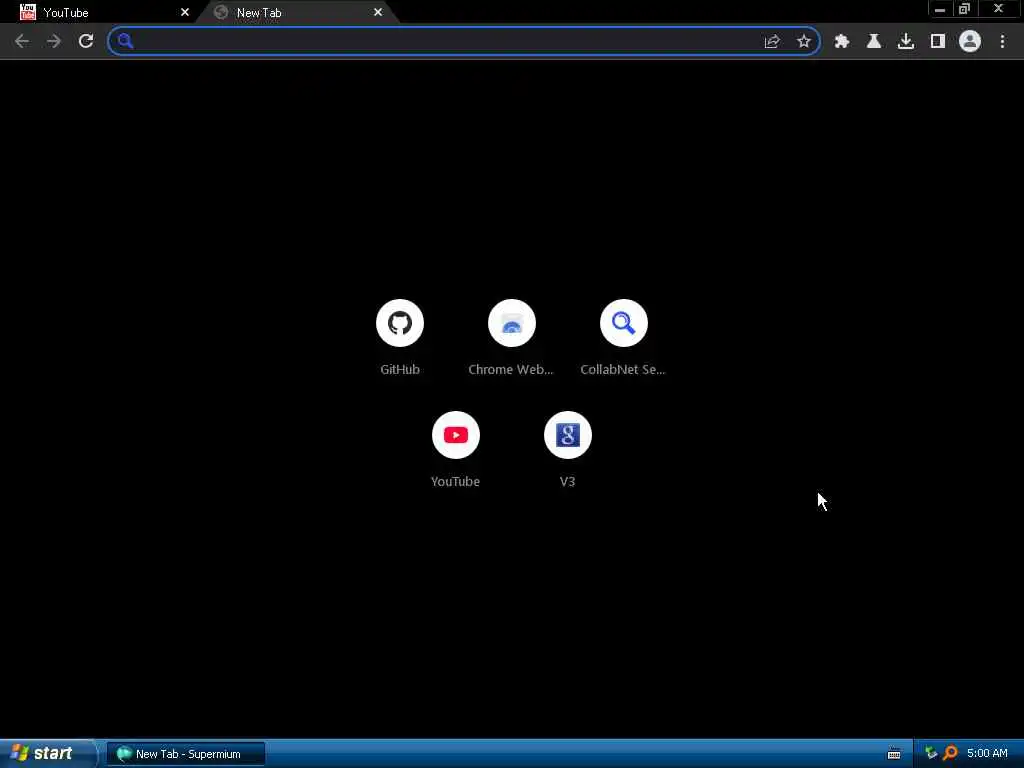This screenshot has height=768, width=1024.
Task: Open the three-dot browser menu
Action: pos(1002,41)
